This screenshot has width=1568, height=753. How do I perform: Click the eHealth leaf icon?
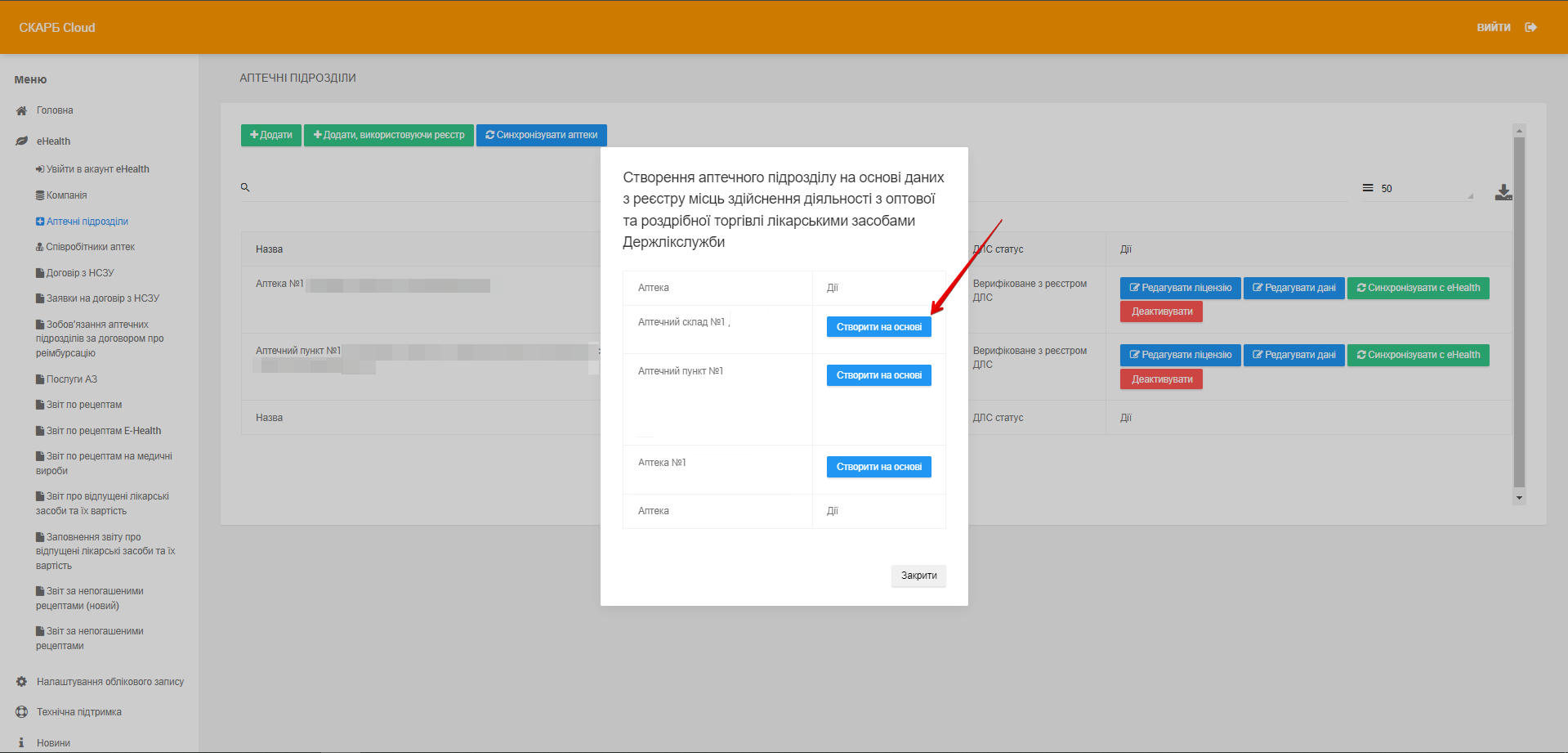tap(22, 141)
